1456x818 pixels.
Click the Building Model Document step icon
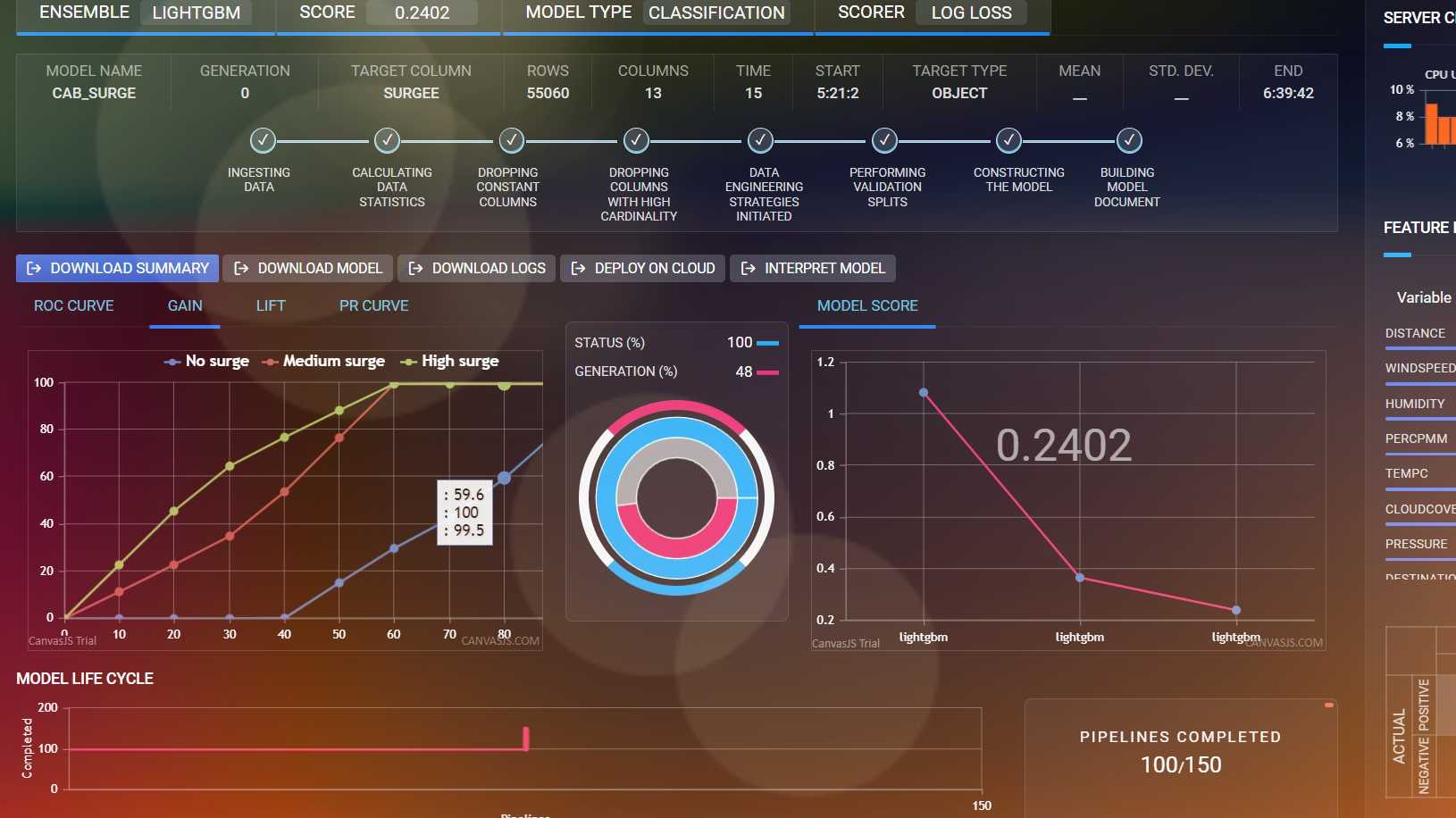point(1129,140)
